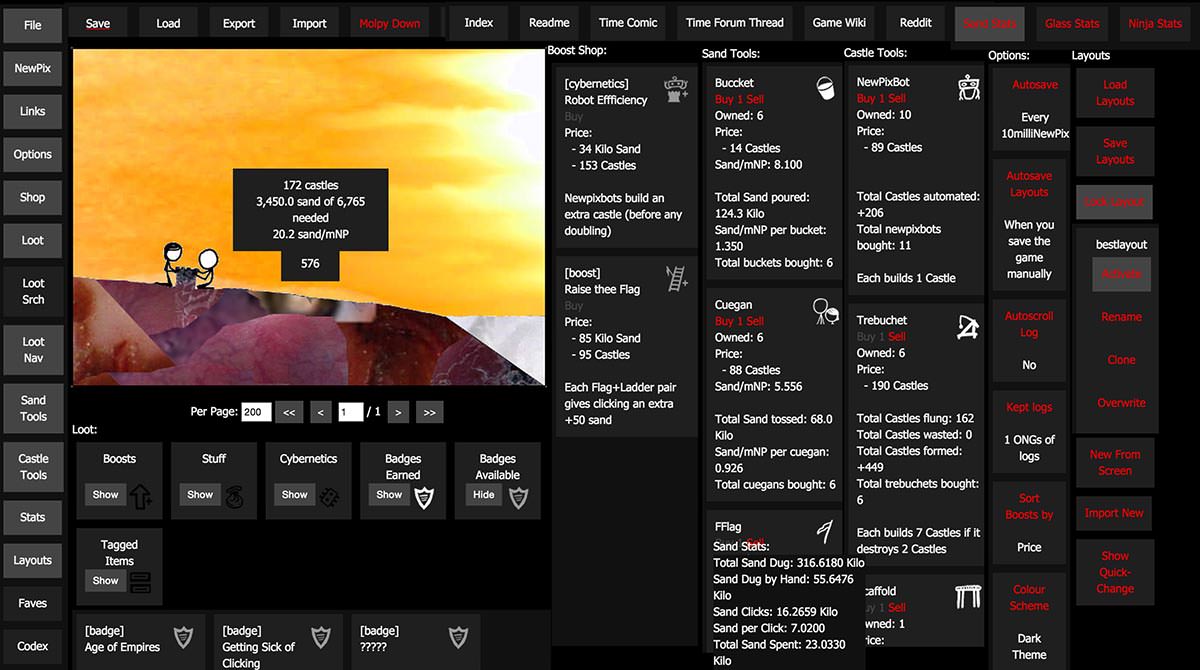
Task: Click the Per Page input field
Action: [x=256, y=412]
